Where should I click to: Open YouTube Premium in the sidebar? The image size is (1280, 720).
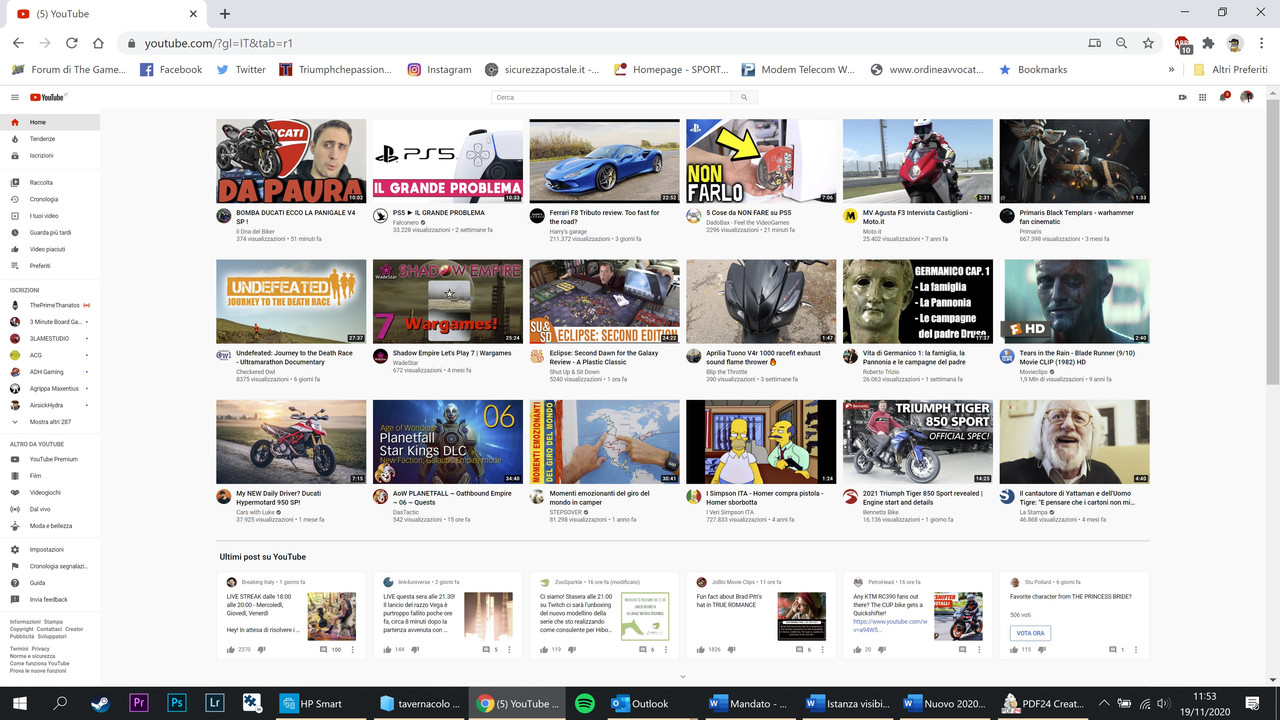click(50, 459)
